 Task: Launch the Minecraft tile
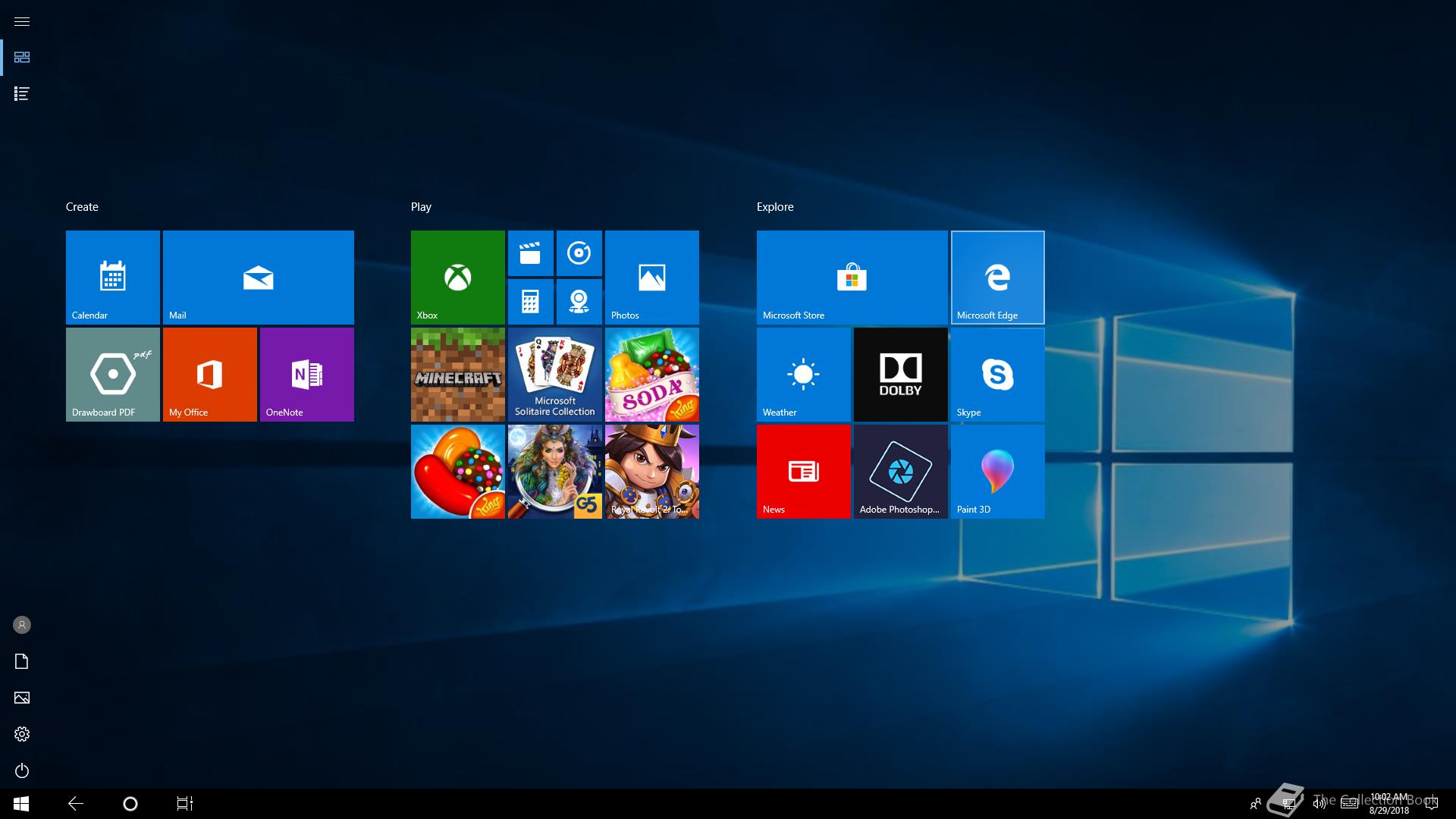tap(458, 375)
